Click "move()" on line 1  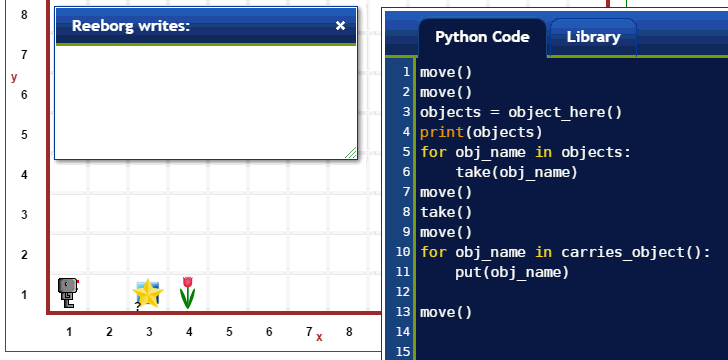[446, 72]
